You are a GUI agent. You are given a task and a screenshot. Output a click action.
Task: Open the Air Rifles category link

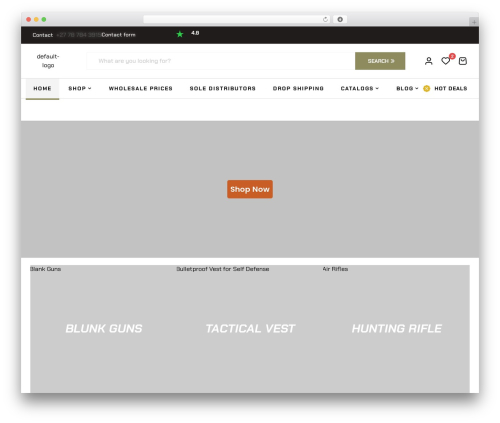tap(335, 269)
